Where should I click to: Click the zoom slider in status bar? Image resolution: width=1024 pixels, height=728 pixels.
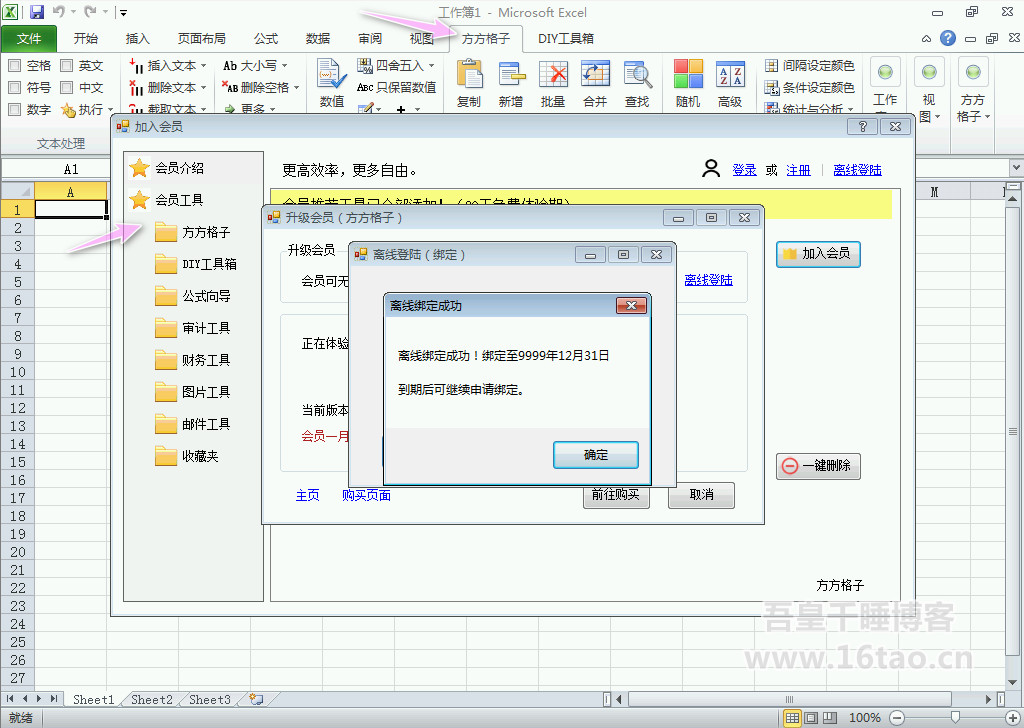956,717
